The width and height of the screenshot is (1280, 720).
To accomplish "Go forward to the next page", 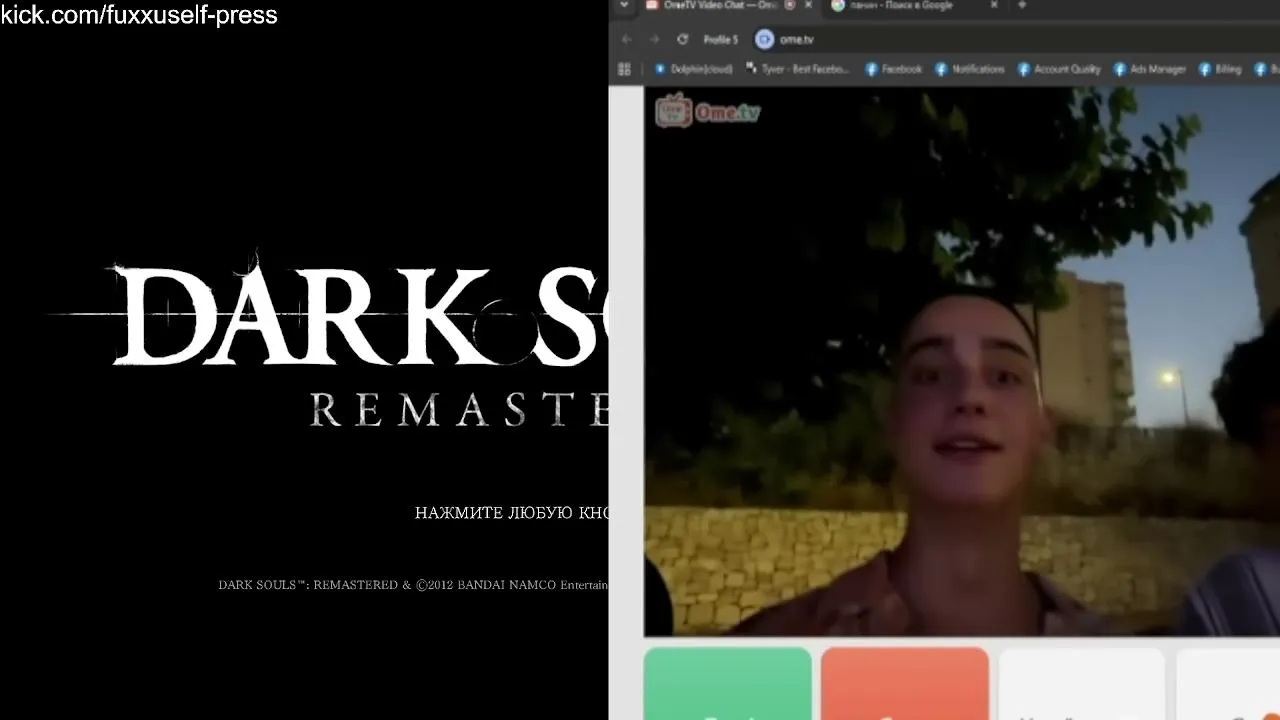I will 655,39.
